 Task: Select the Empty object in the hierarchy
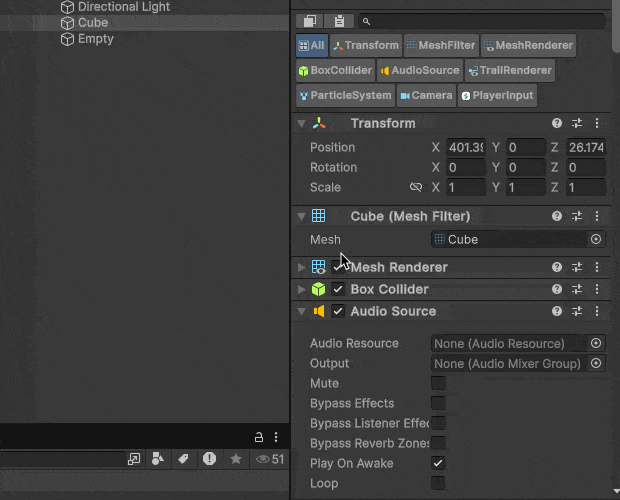pyautogui.click(x=95, y=39)
